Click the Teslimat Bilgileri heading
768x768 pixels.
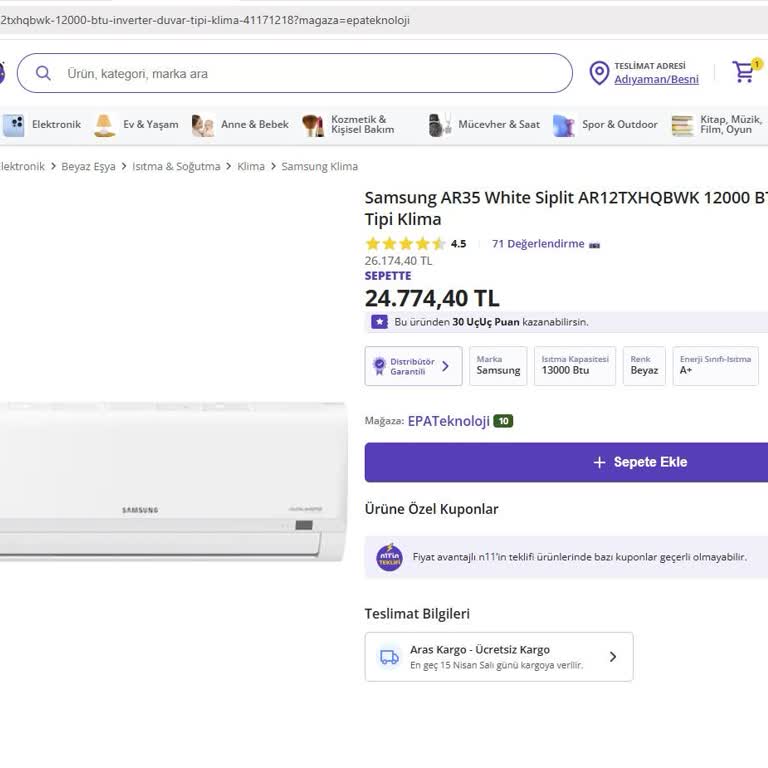point(417,614)
